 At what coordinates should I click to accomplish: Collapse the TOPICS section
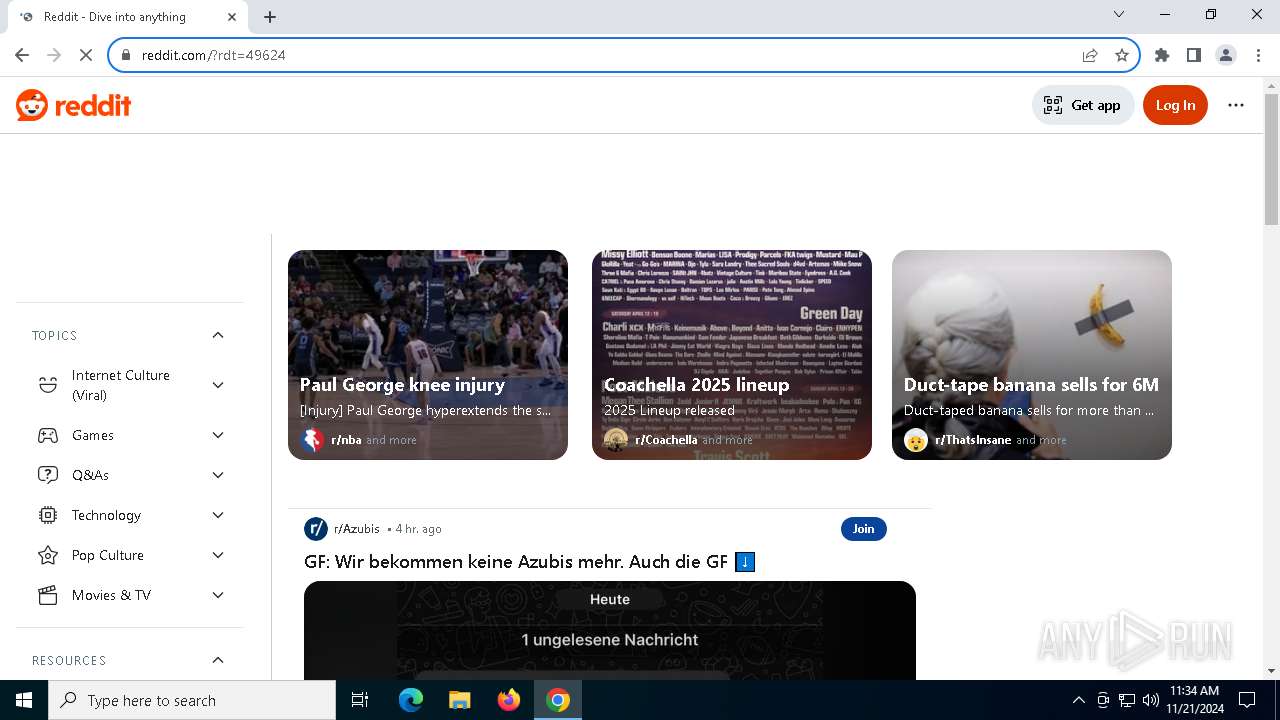[x=218, y=335]
